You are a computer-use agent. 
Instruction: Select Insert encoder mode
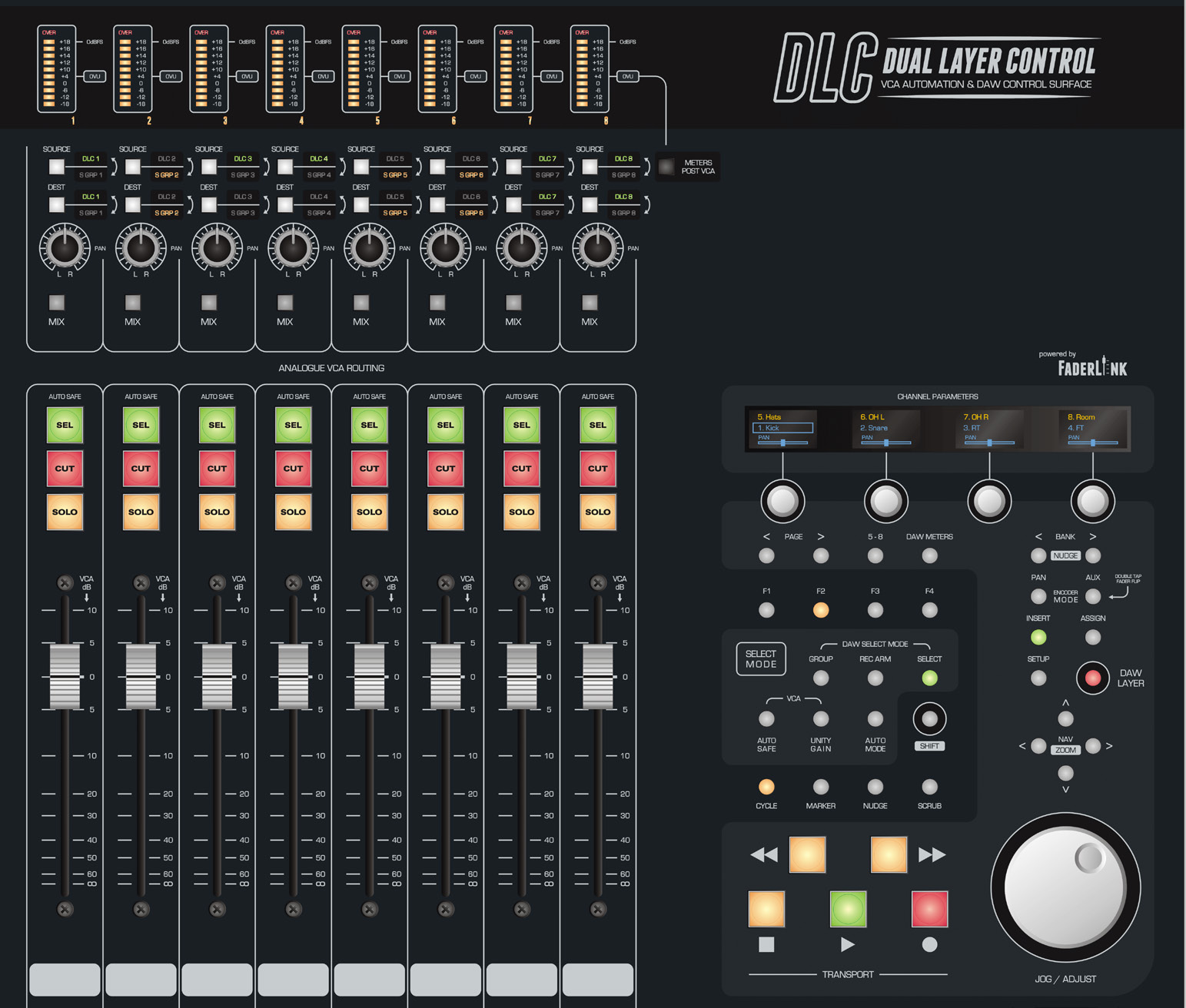1038,637
